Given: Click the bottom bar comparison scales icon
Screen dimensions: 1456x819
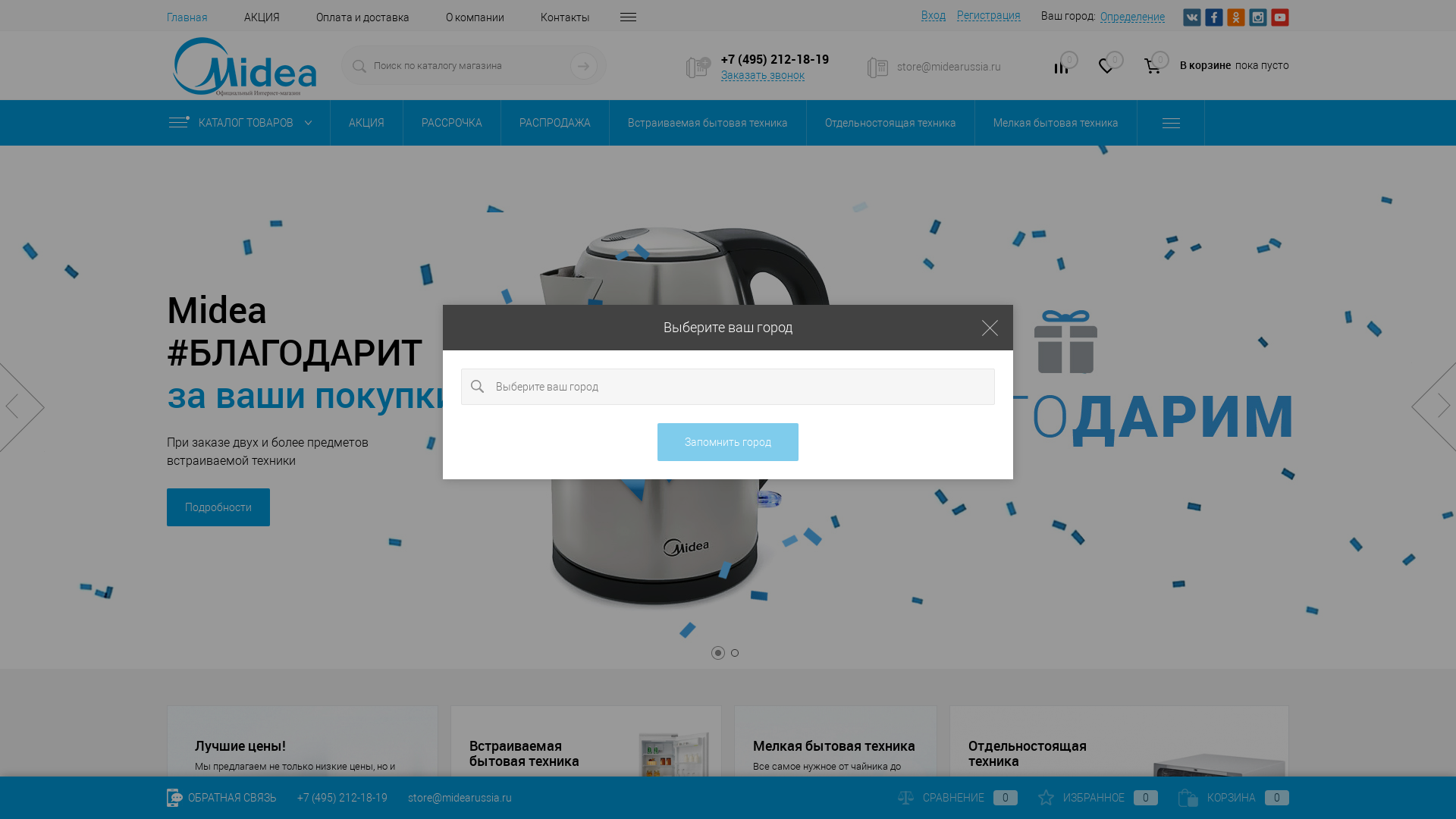Looking at the screenshot, I should (905, 798).
